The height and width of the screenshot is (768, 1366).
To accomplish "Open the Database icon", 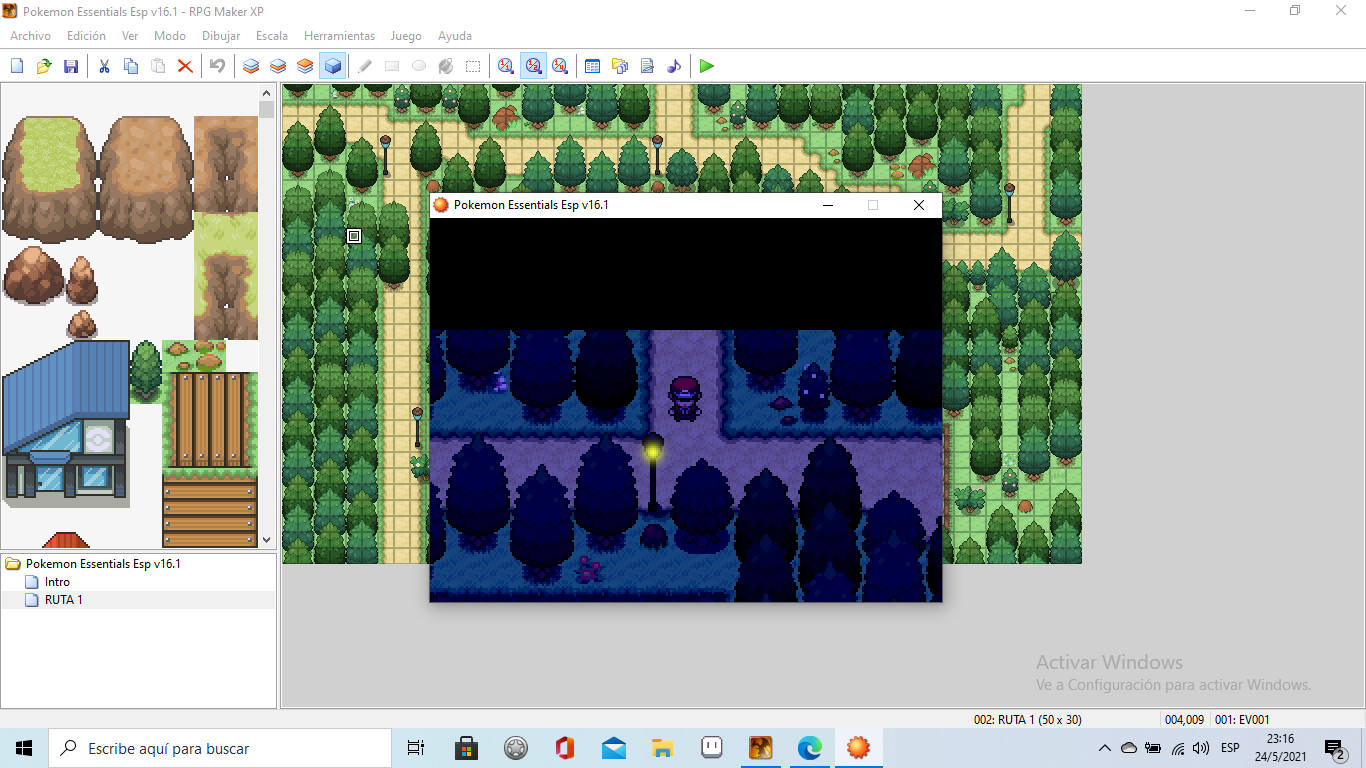I will 592,66.
